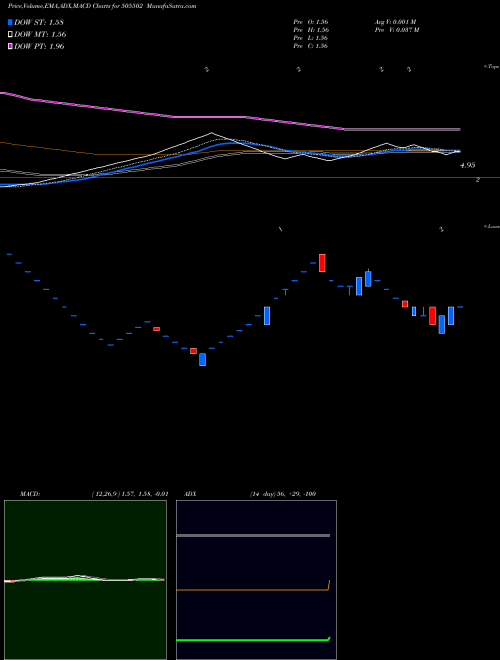Click the blue candlestick at the chart's lowest point

point(202,359)
